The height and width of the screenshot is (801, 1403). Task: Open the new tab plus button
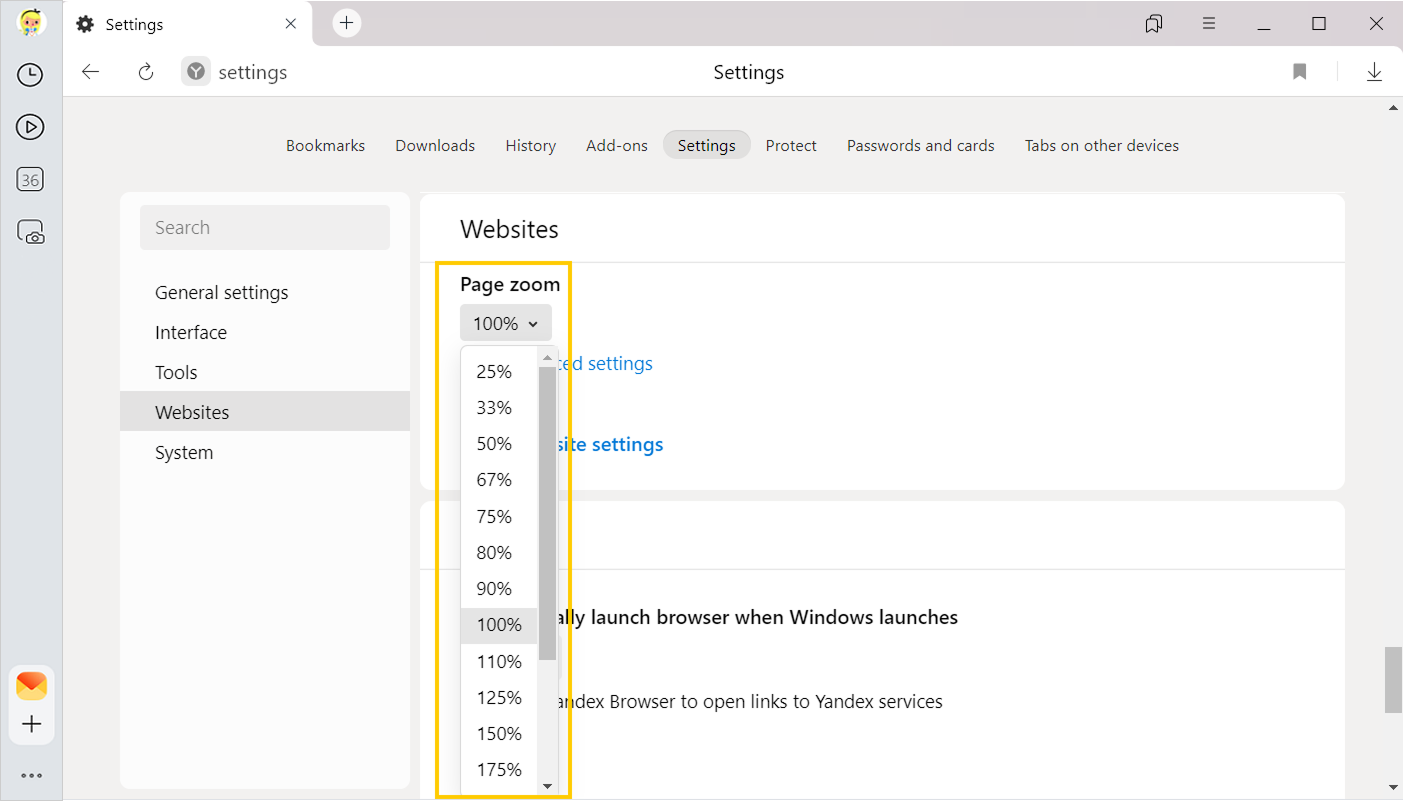[346, 23]
